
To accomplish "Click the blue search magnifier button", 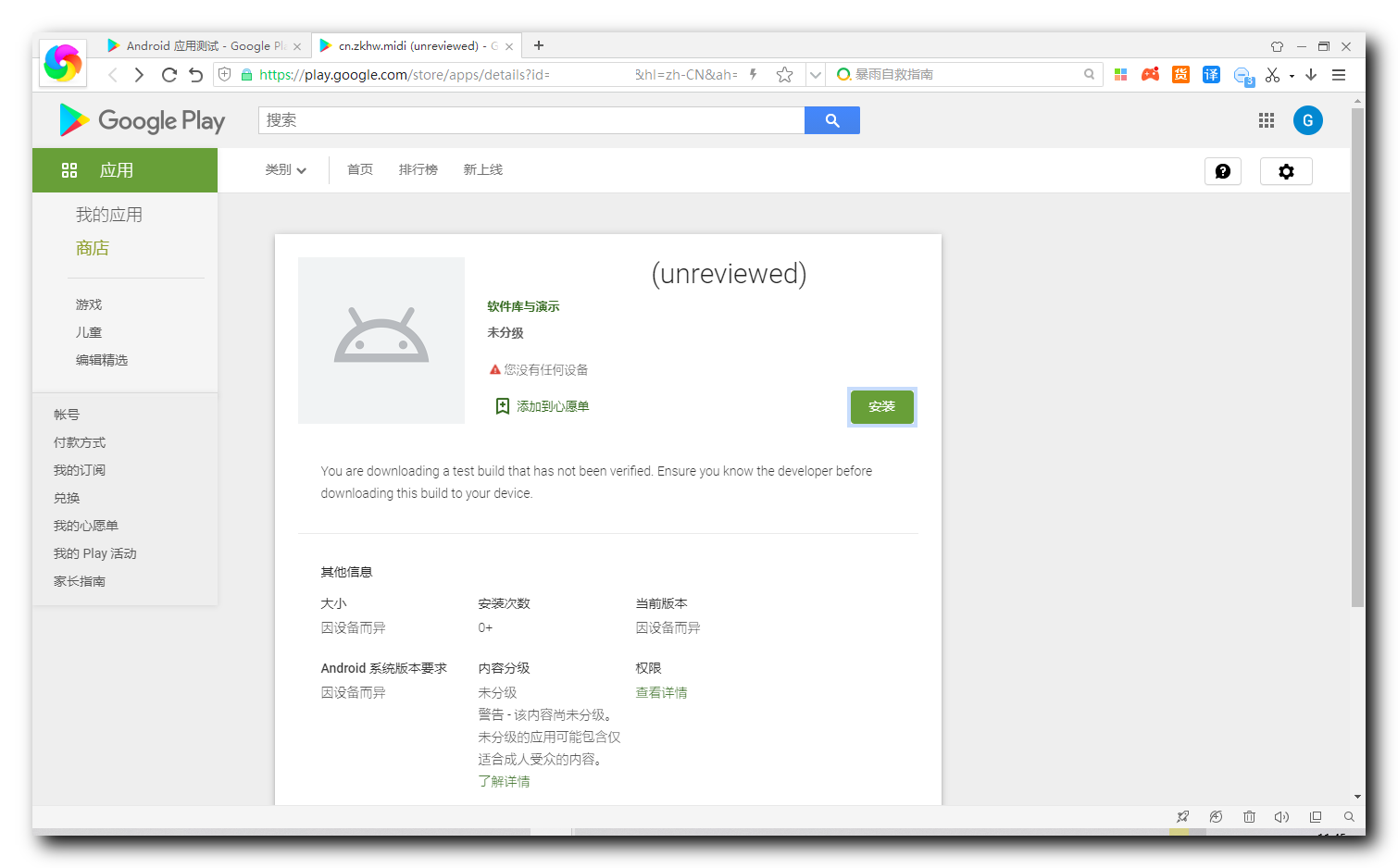I will [832, 120].
